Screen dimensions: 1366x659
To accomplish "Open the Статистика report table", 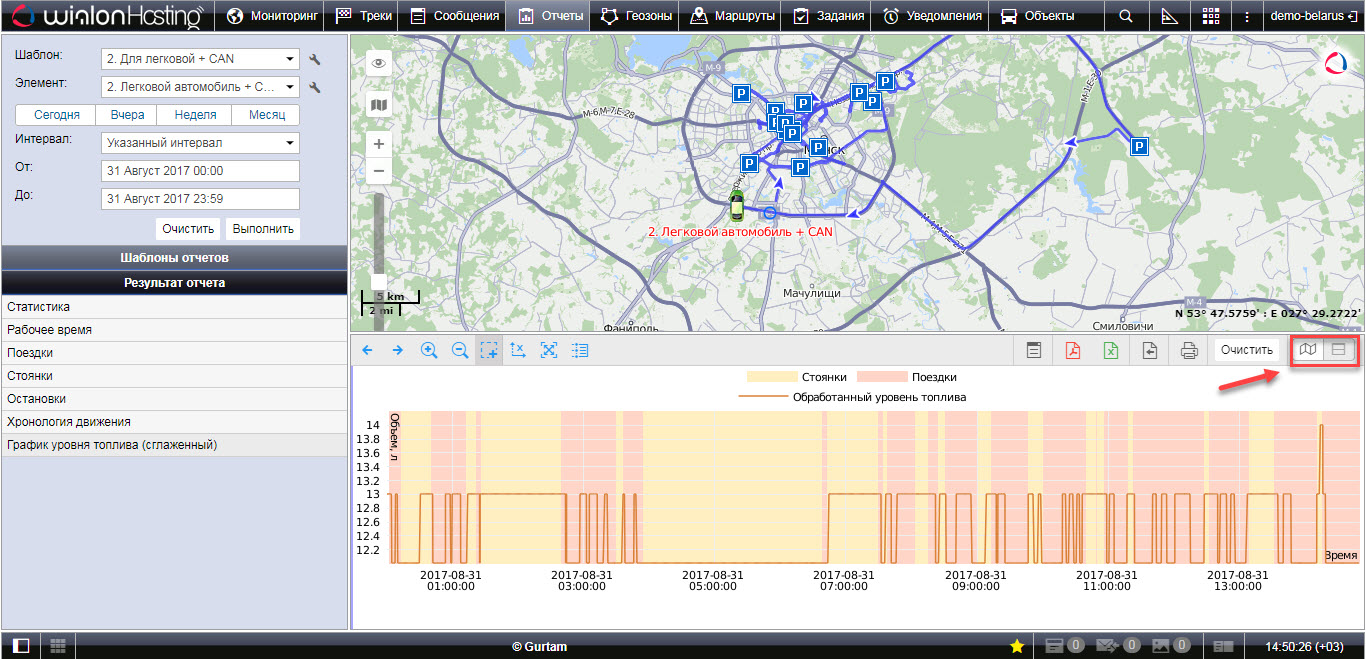I will point(174,307).
